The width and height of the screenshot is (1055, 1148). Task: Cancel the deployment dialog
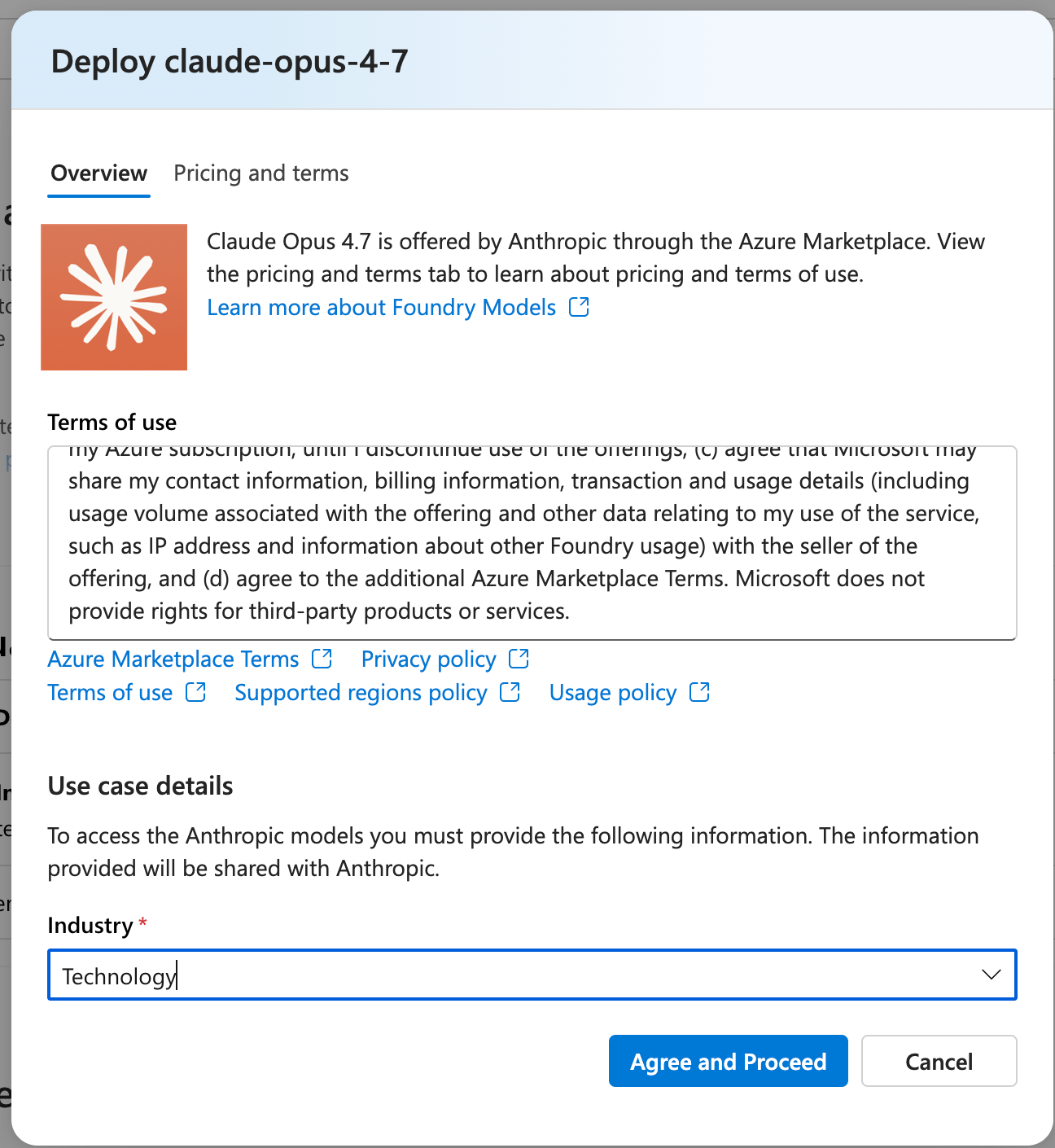coord(939,1061)
